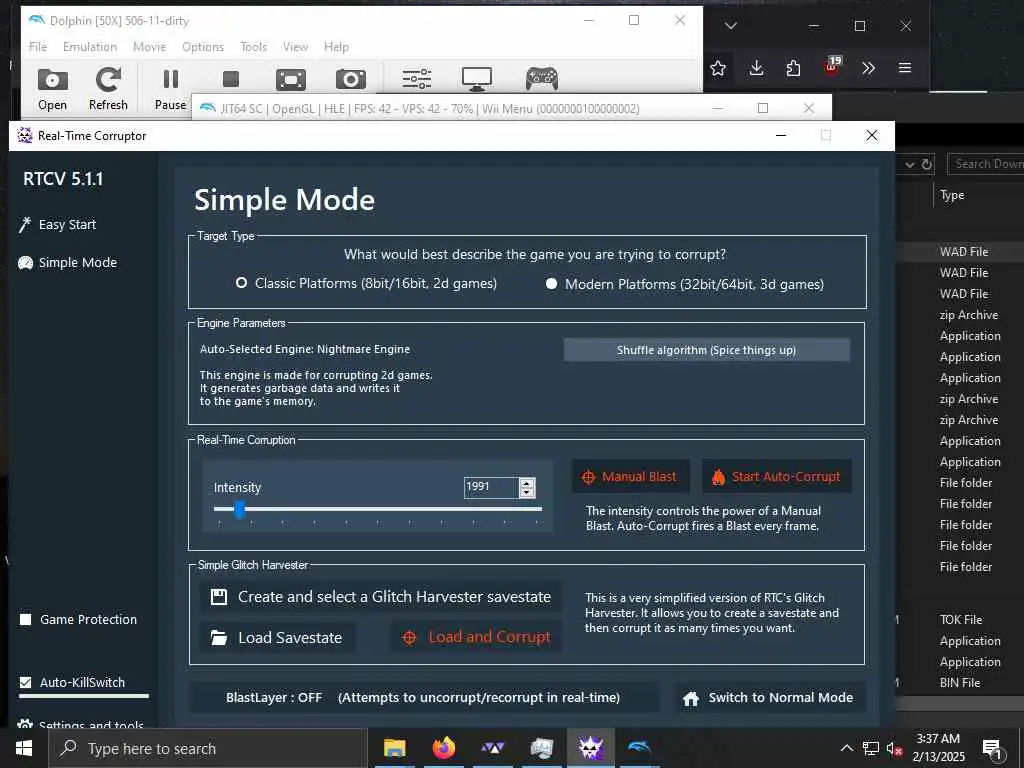Uncheck the Auto-KillSwitch checkbox
This screenshot has width=1024, height=768.
[x=25, y=682]
